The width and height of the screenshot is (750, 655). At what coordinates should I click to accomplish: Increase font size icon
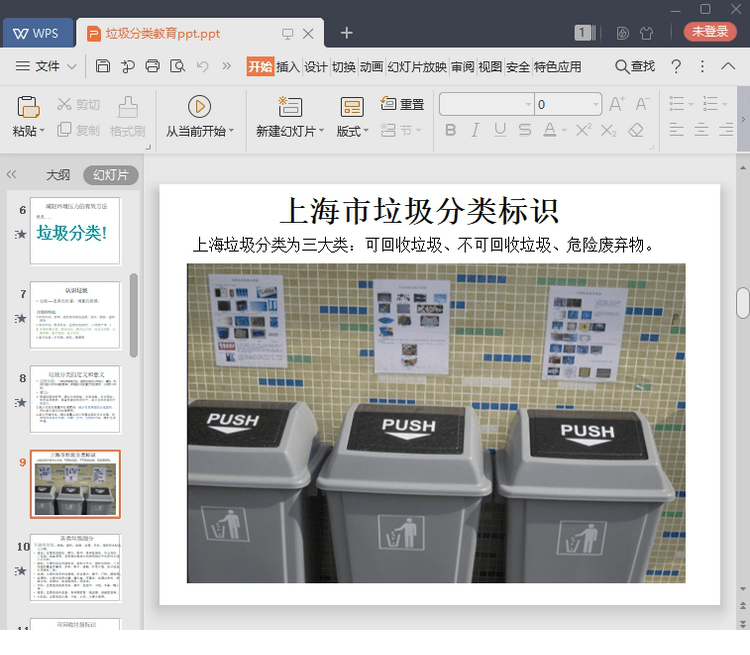pyautogui.click(x=617, y=104)
